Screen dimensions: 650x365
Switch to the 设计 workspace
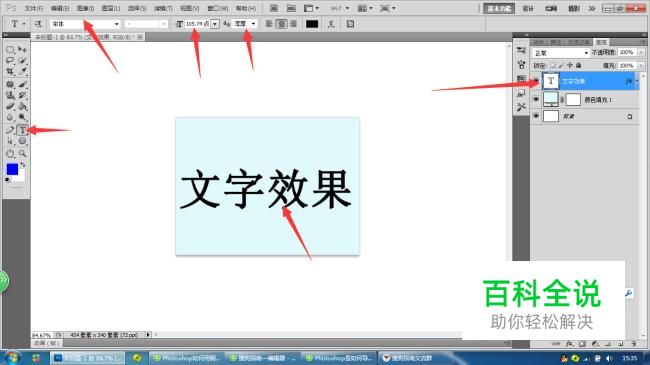(x=528, y=8)
